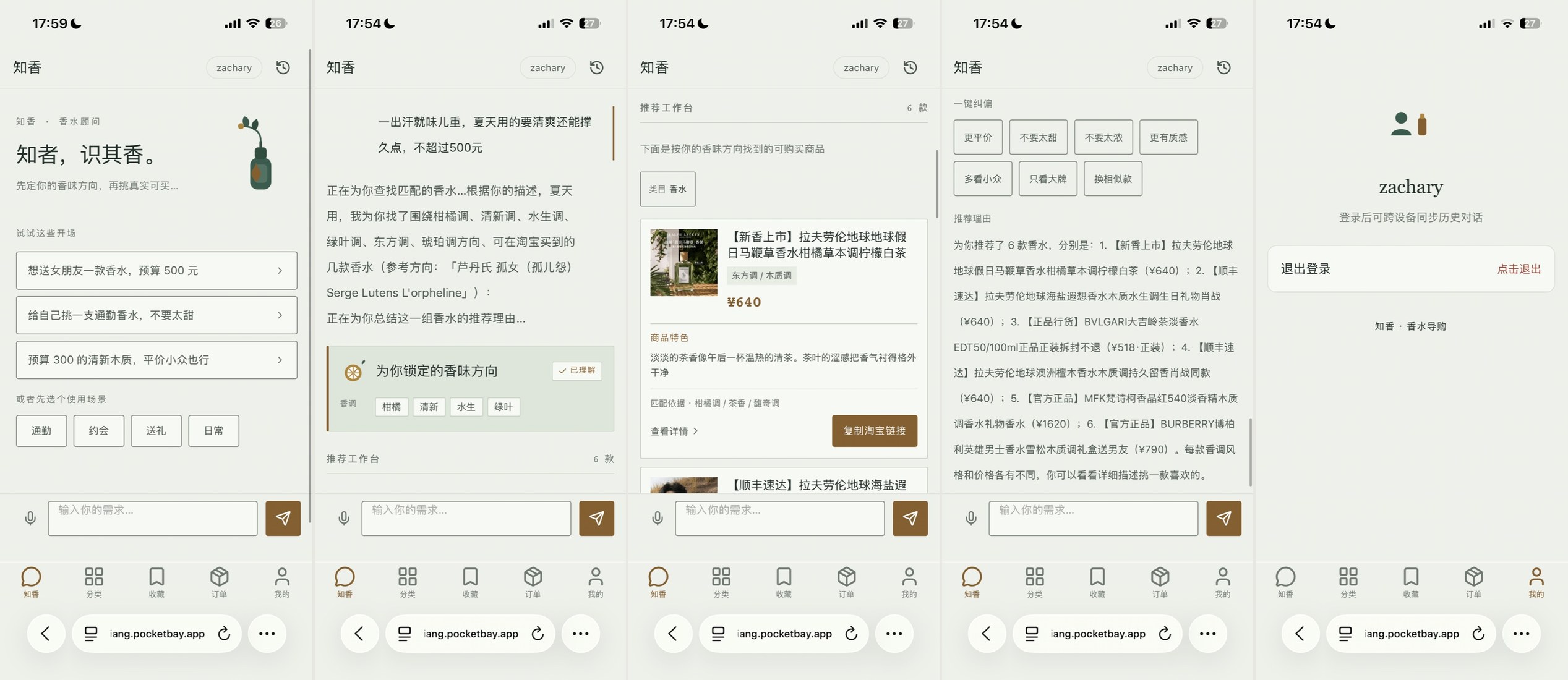Go back in browser on 17:59 screen
The image size is (1568, 680).
click(x=46, y=634)
